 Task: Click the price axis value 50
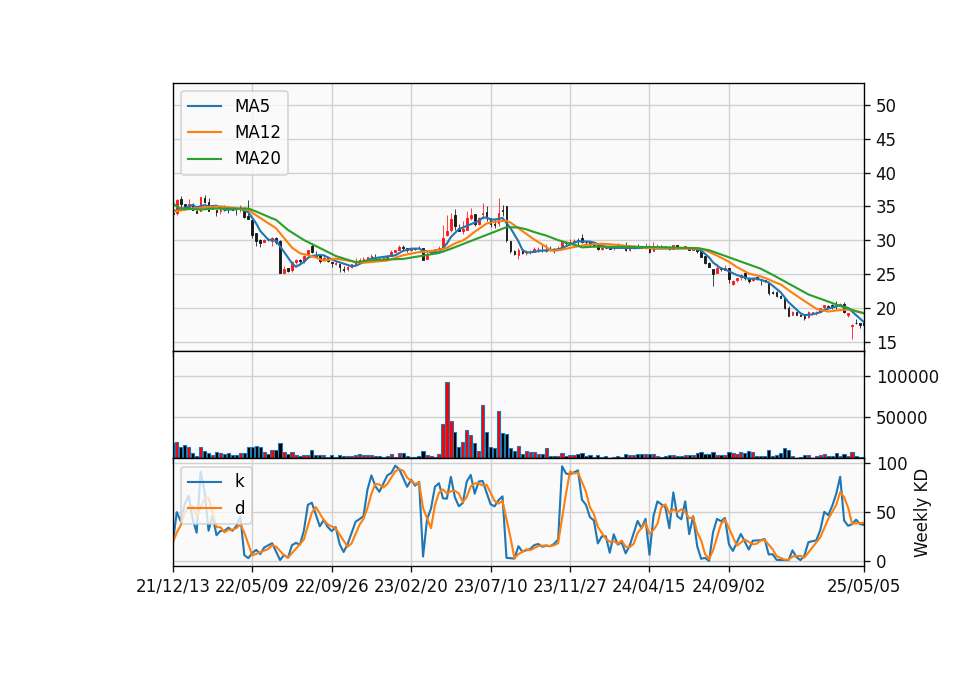(x=886, y=106)
